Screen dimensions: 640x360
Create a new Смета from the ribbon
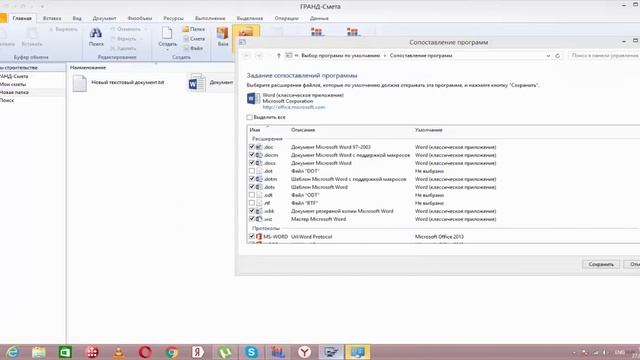pos(194,39)
